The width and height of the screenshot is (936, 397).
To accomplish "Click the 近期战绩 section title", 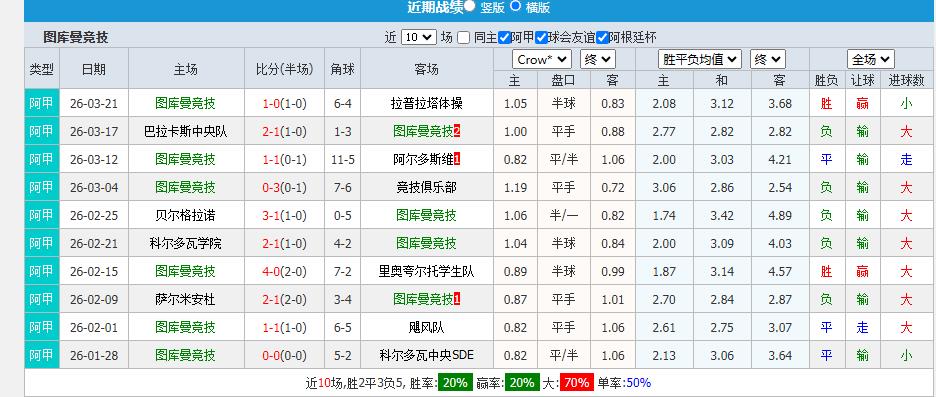I will [435, 7].
